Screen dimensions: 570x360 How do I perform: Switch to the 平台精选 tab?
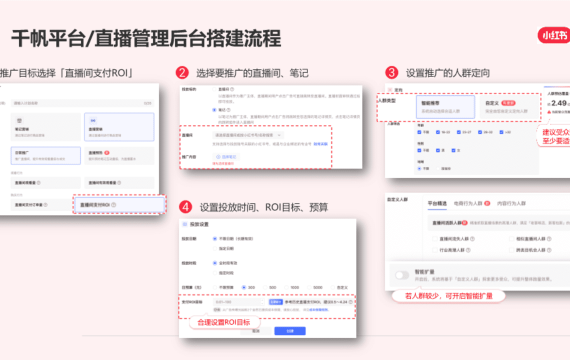(x=437, y=203)
